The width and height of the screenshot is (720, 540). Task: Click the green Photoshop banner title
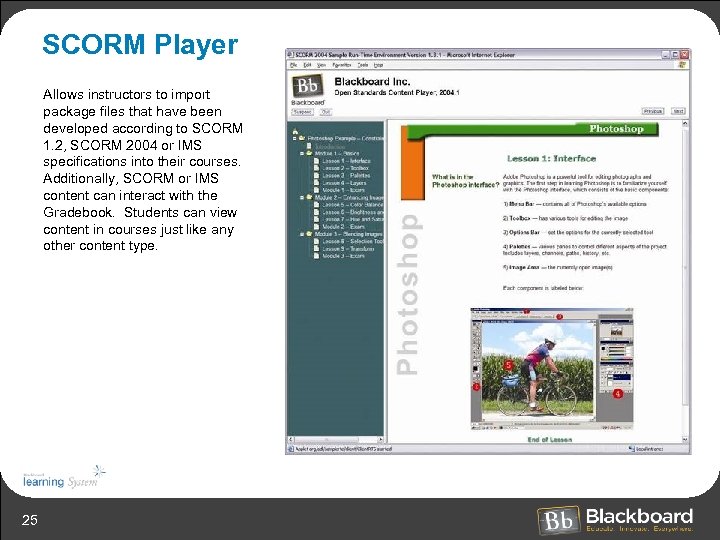click(616, 129)
